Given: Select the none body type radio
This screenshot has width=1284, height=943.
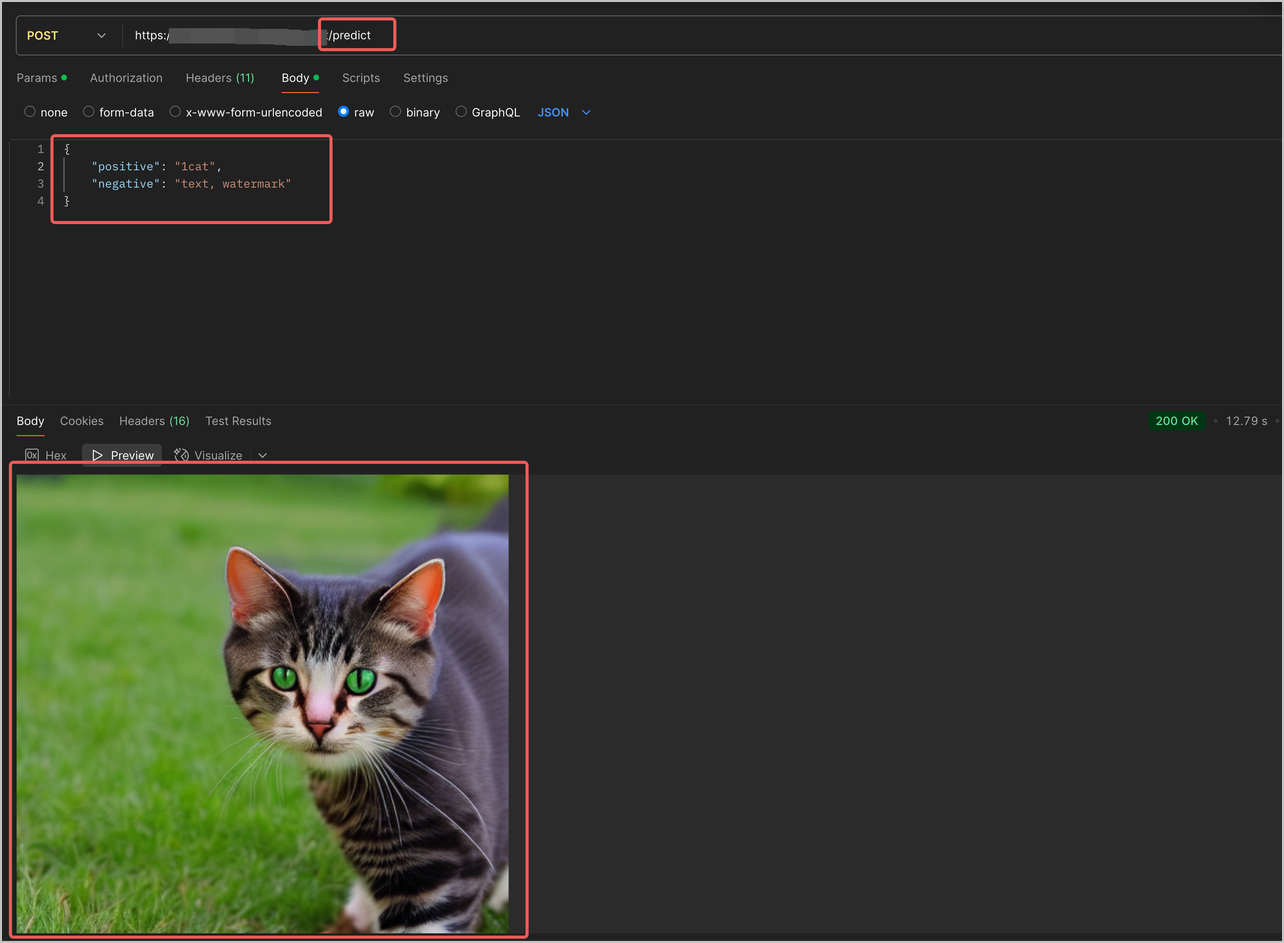Looking at the screenshot, I should tap(30, 112).
